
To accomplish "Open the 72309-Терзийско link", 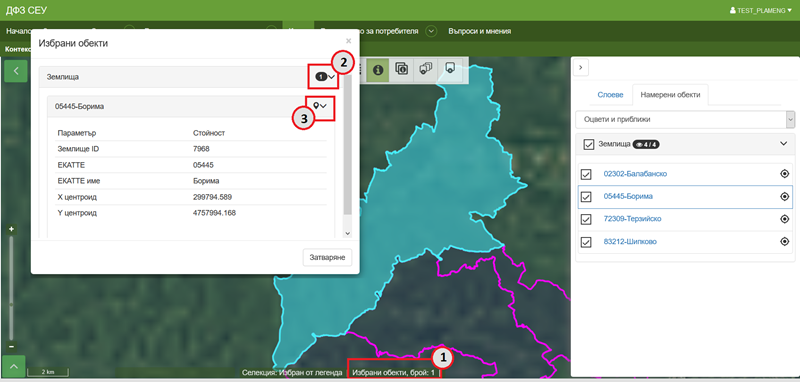I will click(632, 219).
